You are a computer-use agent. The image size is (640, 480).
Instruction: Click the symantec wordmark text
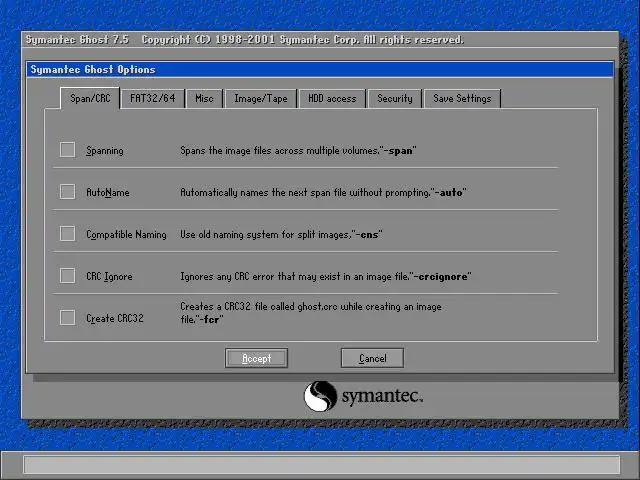[382, 396]
